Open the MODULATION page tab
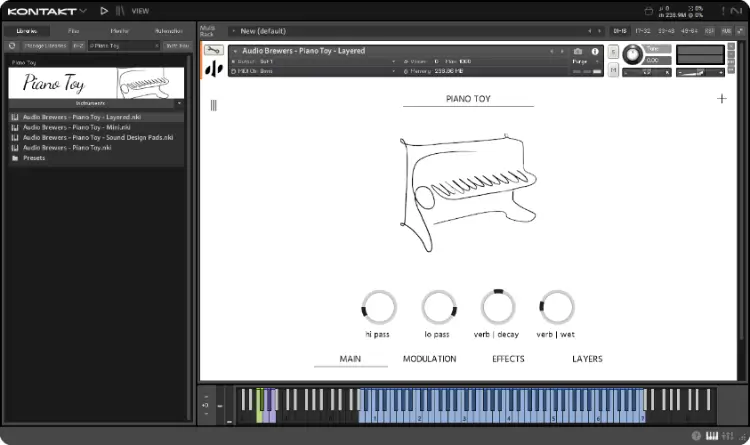 (x=430, y=359)
